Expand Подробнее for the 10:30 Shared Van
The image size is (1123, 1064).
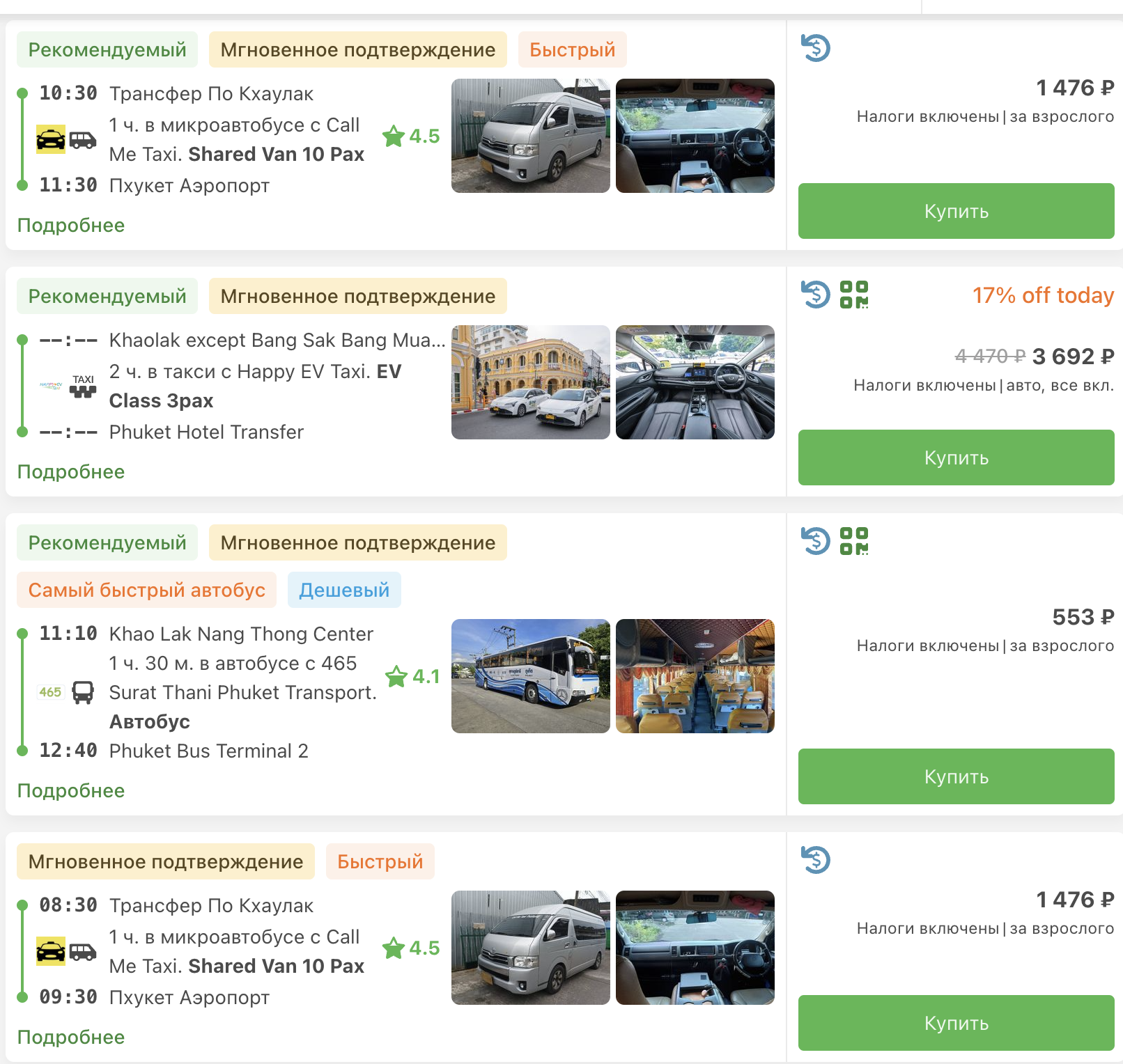[x=71, y=226]
